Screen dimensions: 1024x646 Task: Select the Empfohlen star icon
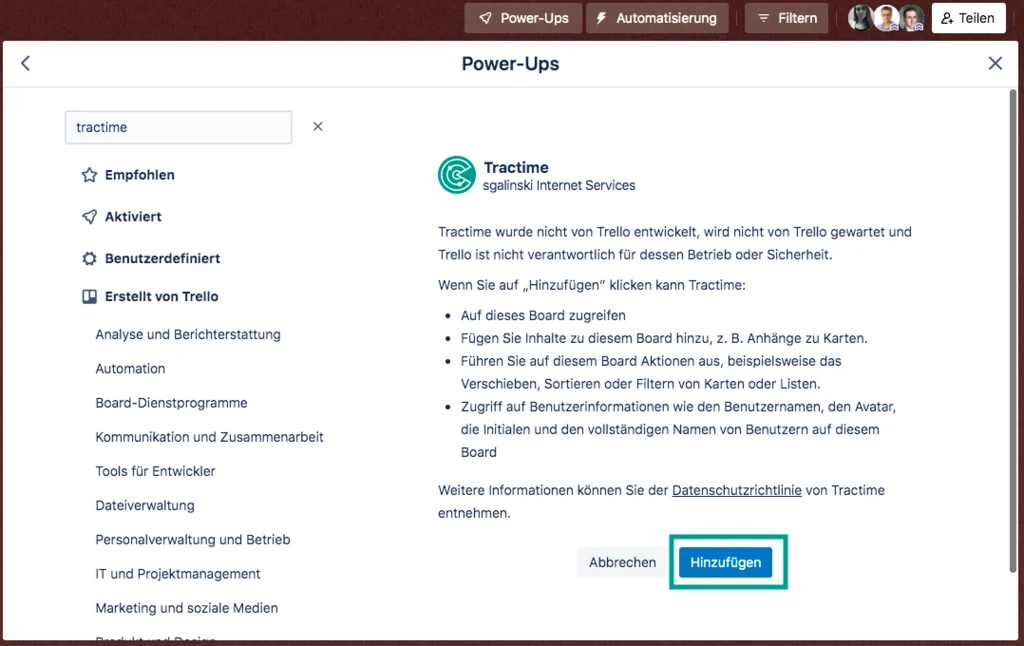click(x=88, y=174)
